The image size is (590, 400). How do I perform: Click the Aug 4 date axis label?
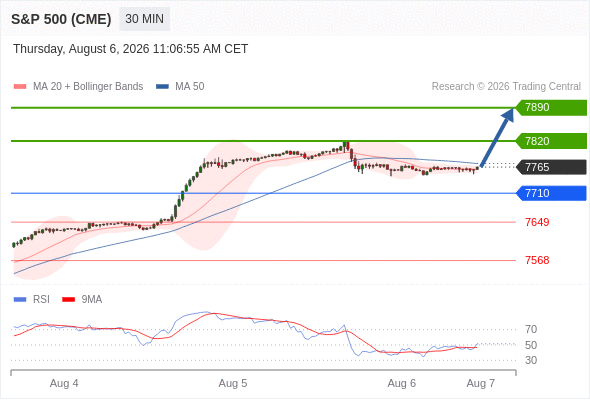tap(64, 383)
